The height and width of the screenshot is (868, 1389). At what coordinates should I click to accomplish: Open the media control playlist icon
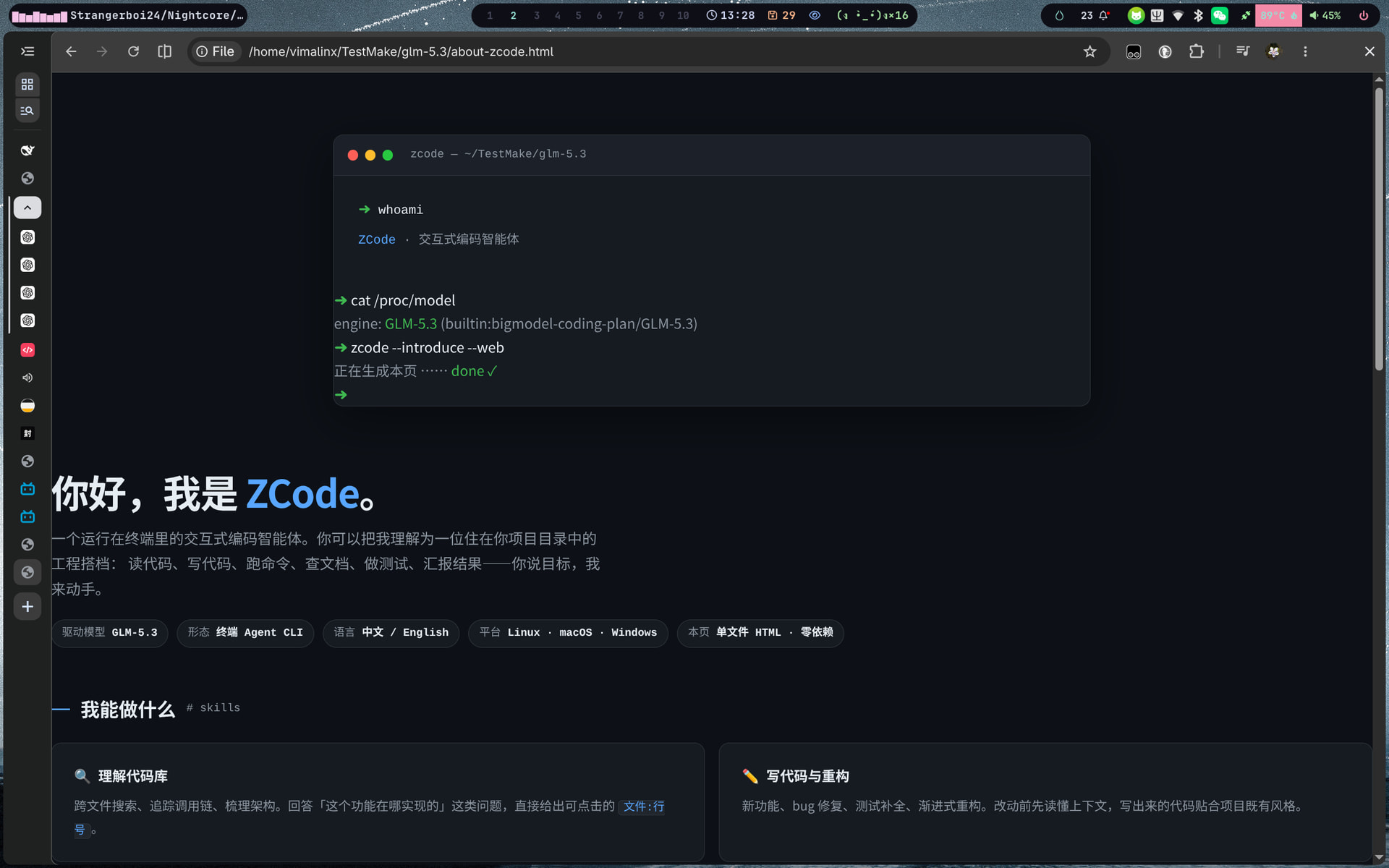[1243, 51]
